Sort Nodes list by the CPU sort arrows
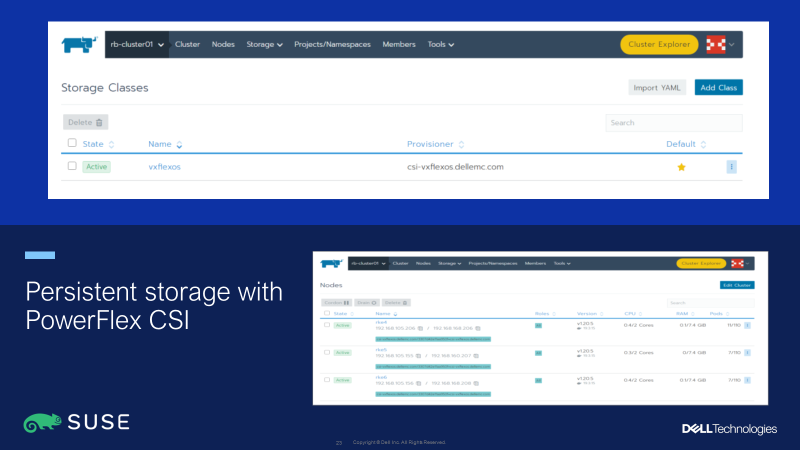 pos(640,314)
